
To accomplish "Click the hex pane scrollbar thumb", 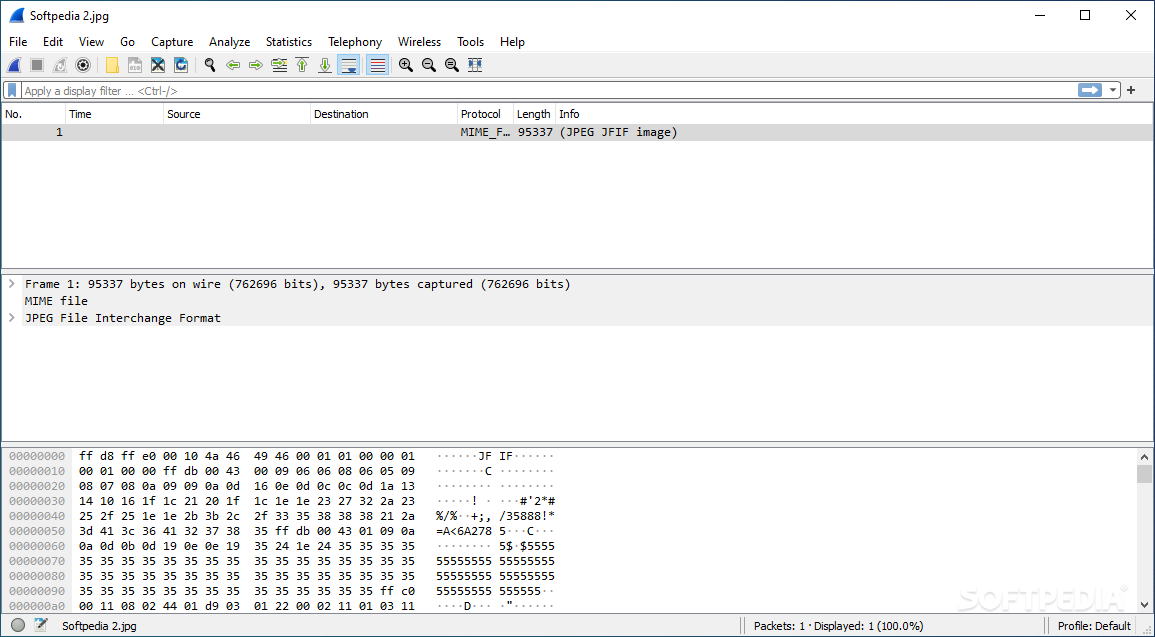I will pos(1144,474).
